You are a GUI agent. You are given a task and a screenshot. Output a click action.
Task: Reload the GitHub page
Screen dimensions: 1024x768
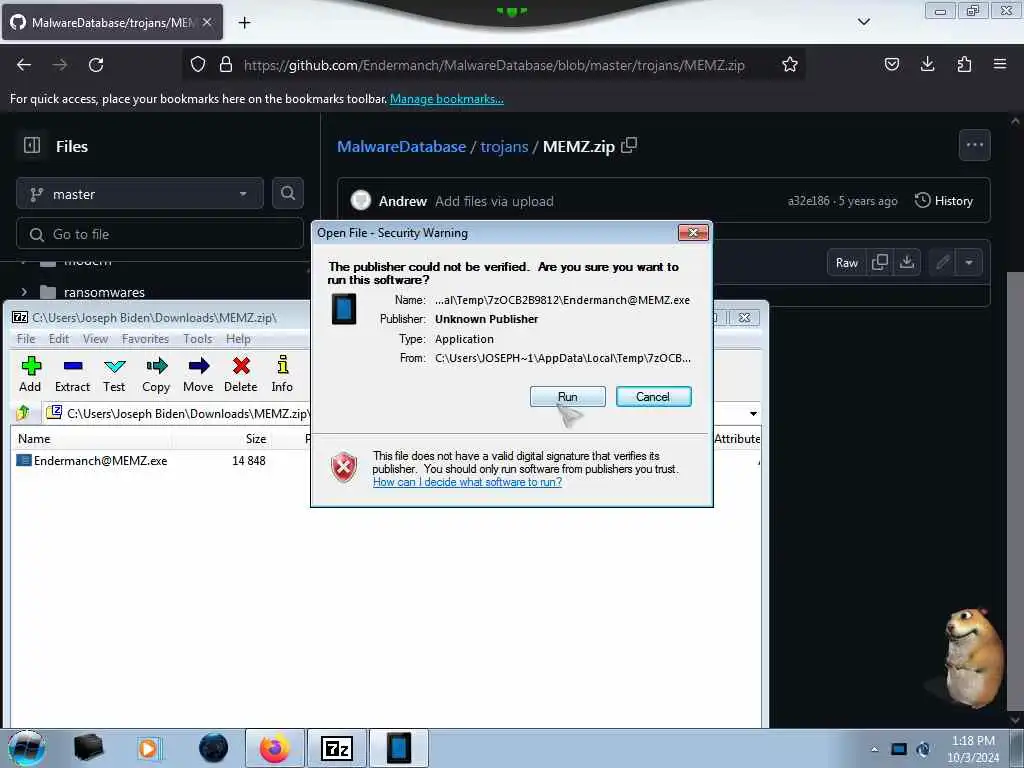pyautogui.click(x=96, y=65)
